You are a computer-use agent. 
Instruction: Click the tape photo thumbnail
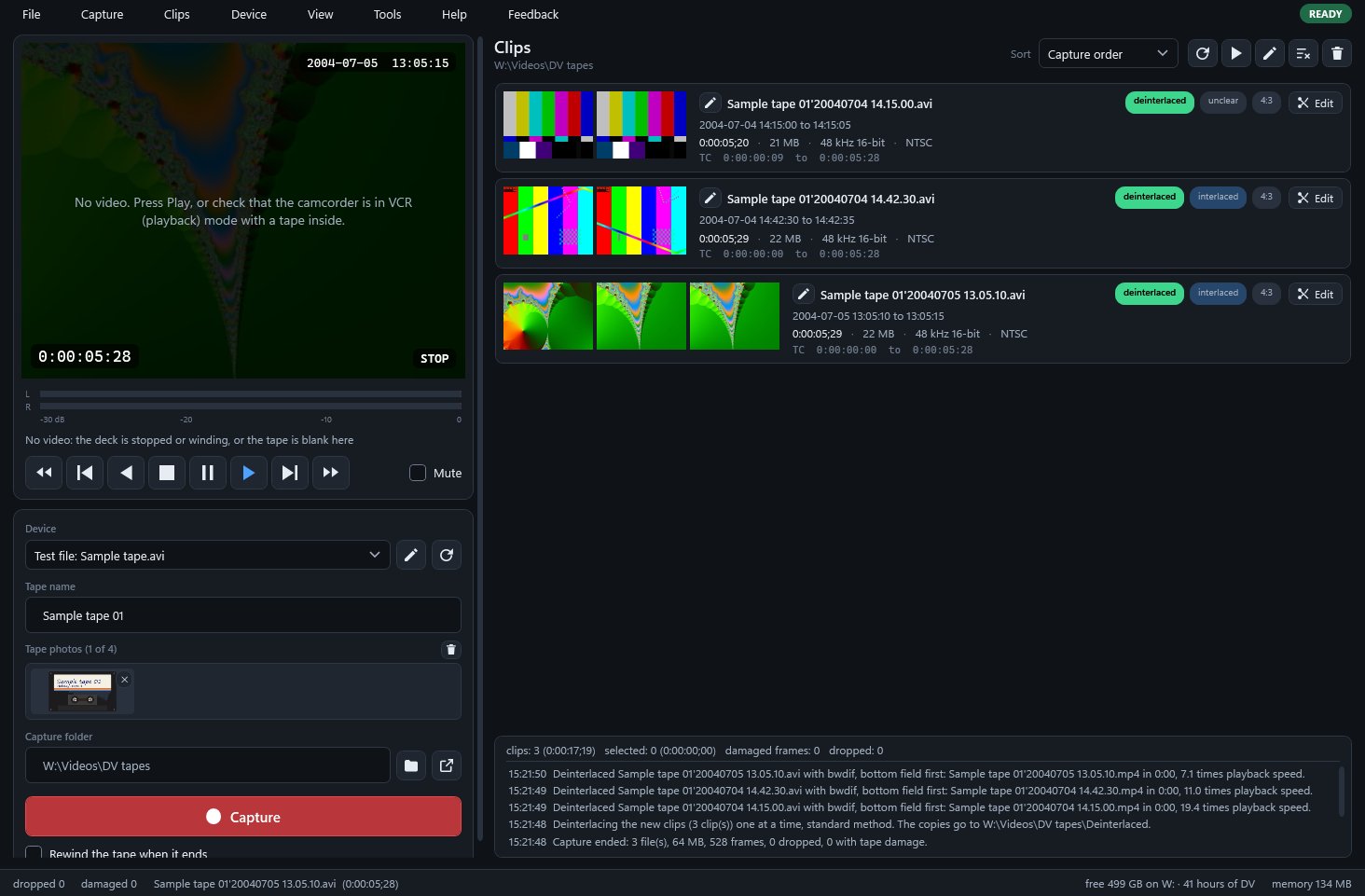click(x=82, y=692)
